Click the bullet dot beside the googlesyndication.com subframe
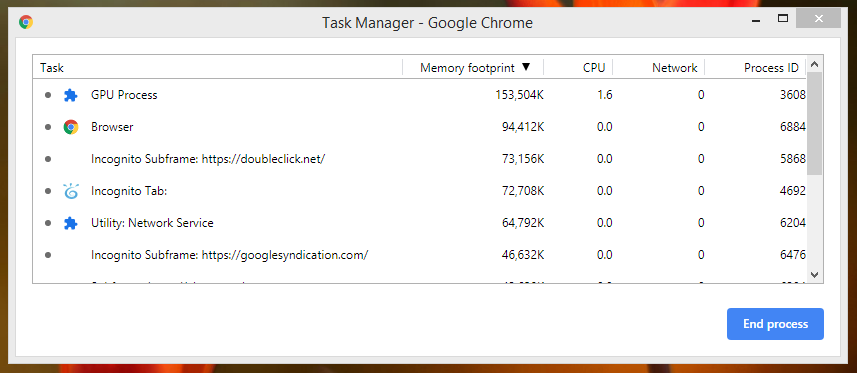The image size is (857, 373). click(48, 255)
